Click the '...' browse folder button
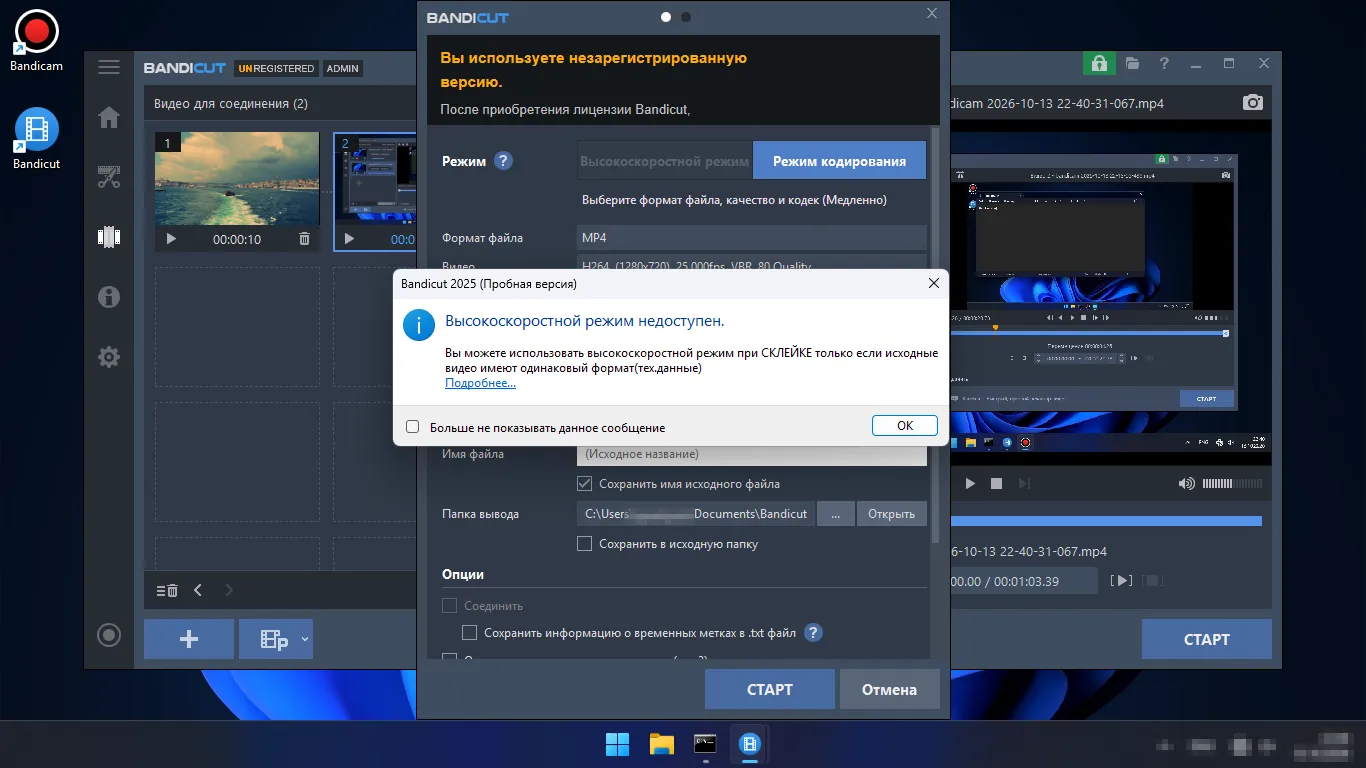 click(835, 514)
